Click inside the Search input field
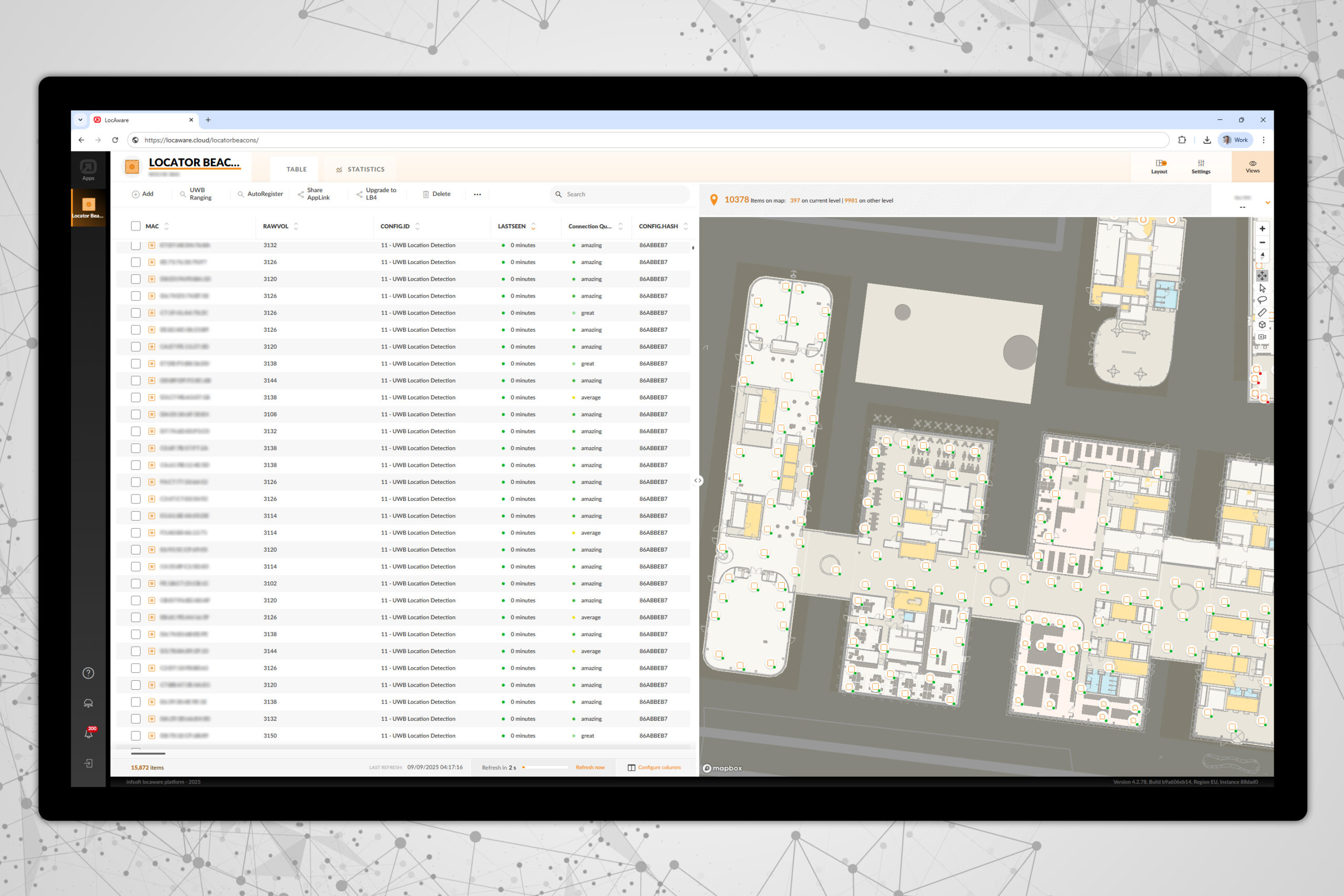The width and height of the screenshot is (1344, 896). point(623,194)
